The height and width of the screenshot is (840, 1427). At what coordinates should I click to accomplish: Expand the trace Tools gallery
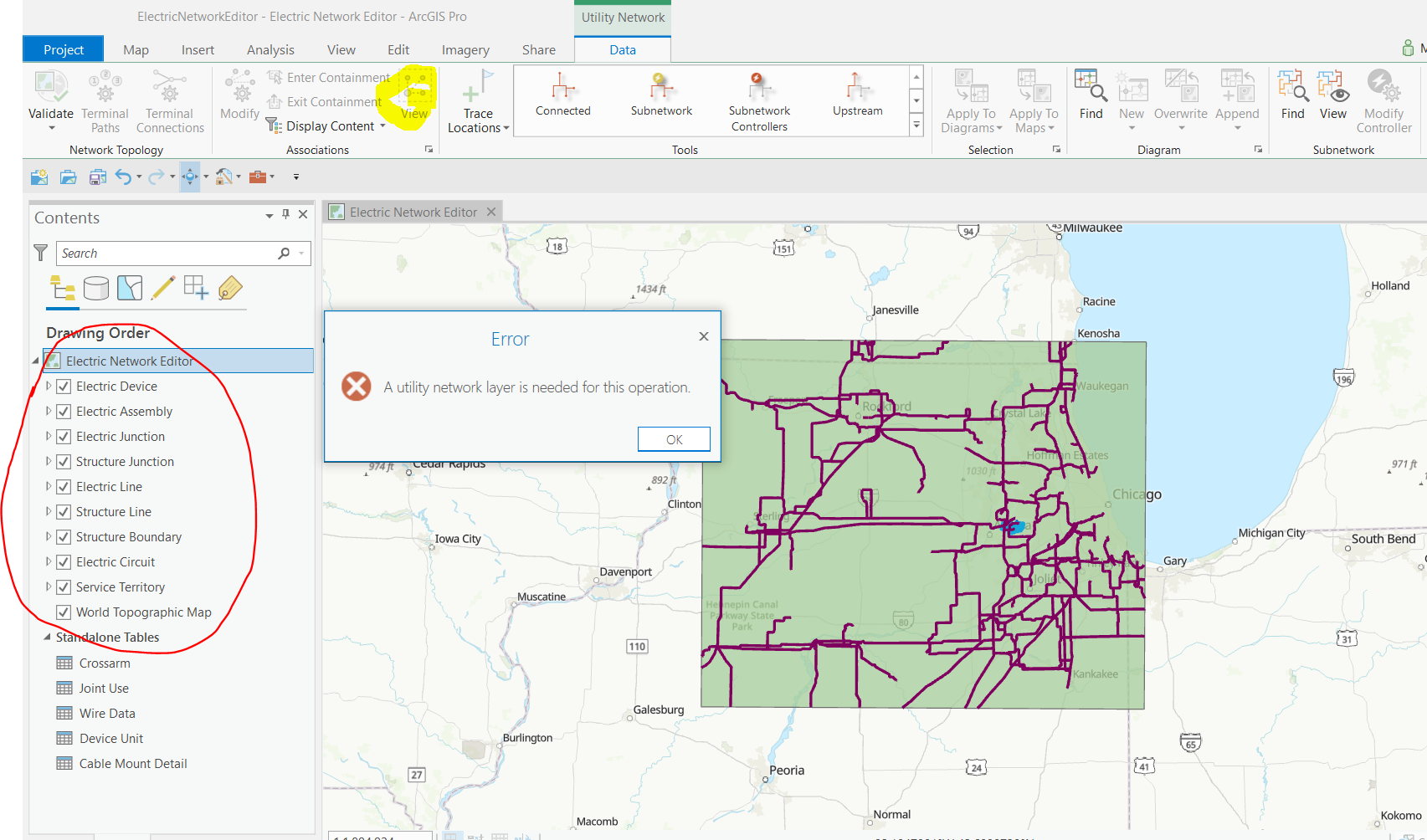tap(916, 125)
